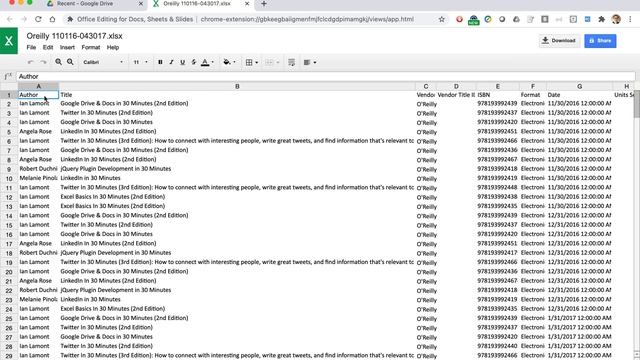This screenshot has height=360, width=640.
Task: Click the Vendor Title header cell
Action: click(456, 95)
